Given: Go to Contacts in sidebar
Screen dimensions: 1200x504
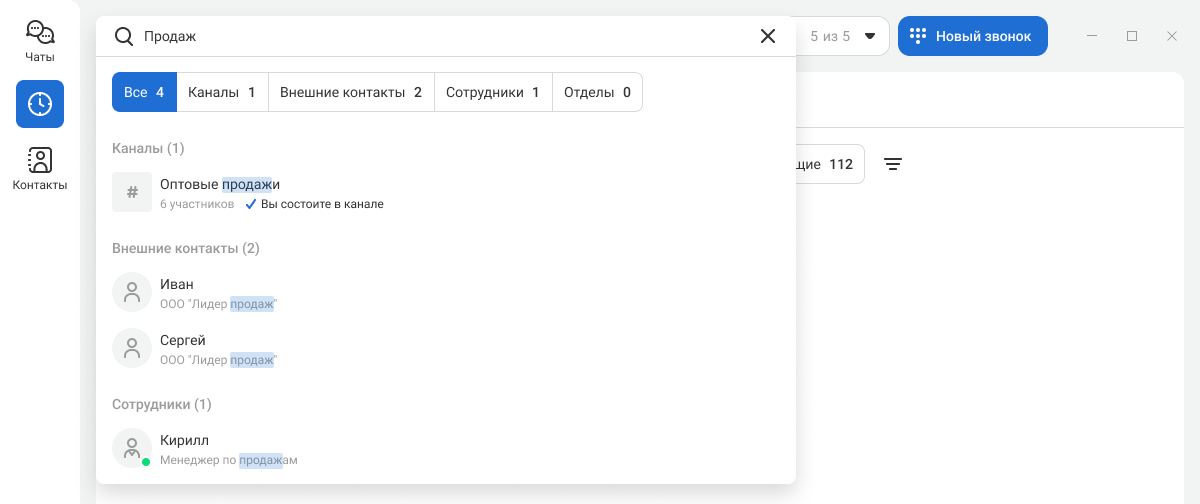Looking at the screenshot, I should tap(40, 168).
